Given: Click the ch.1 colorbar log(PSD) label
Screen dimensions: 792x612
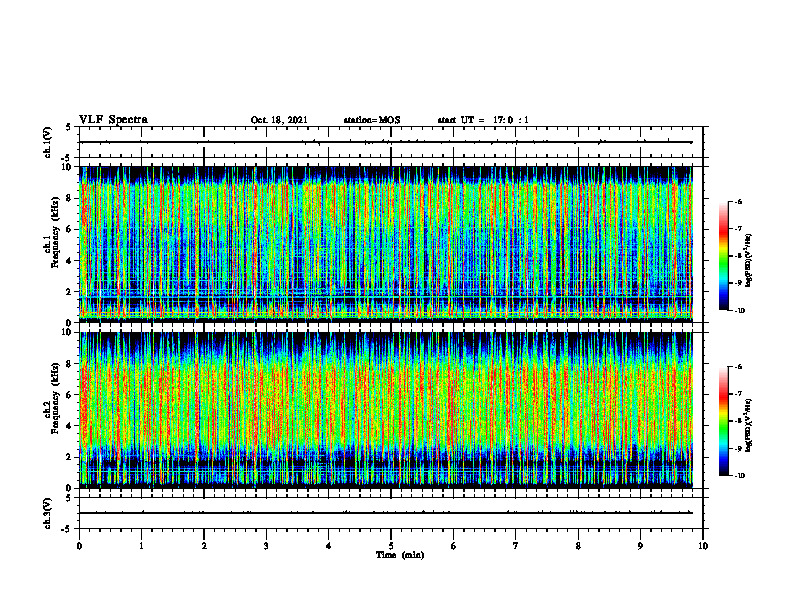Looking at the screenshot, I should click(x=749, y=261).
